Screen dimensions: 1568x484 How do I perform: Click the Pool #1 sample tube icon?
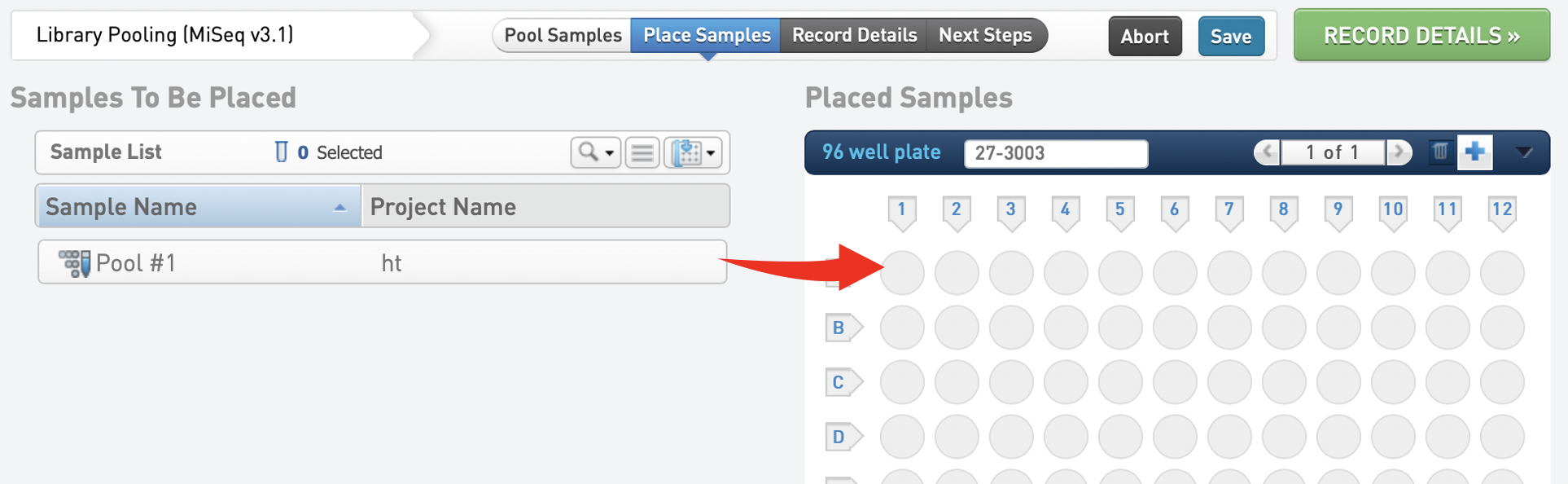coord(74,263)
